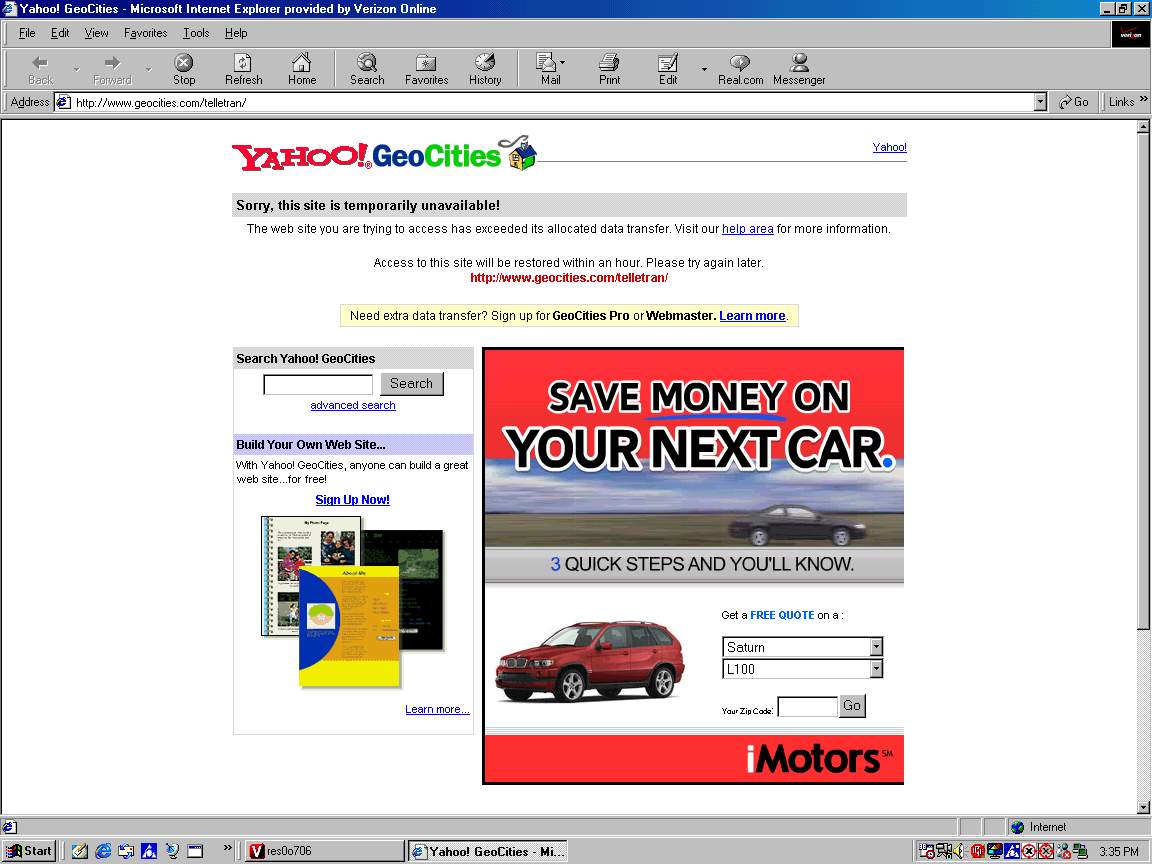
Task: Open the Tools menu
Action: point(196,33)
